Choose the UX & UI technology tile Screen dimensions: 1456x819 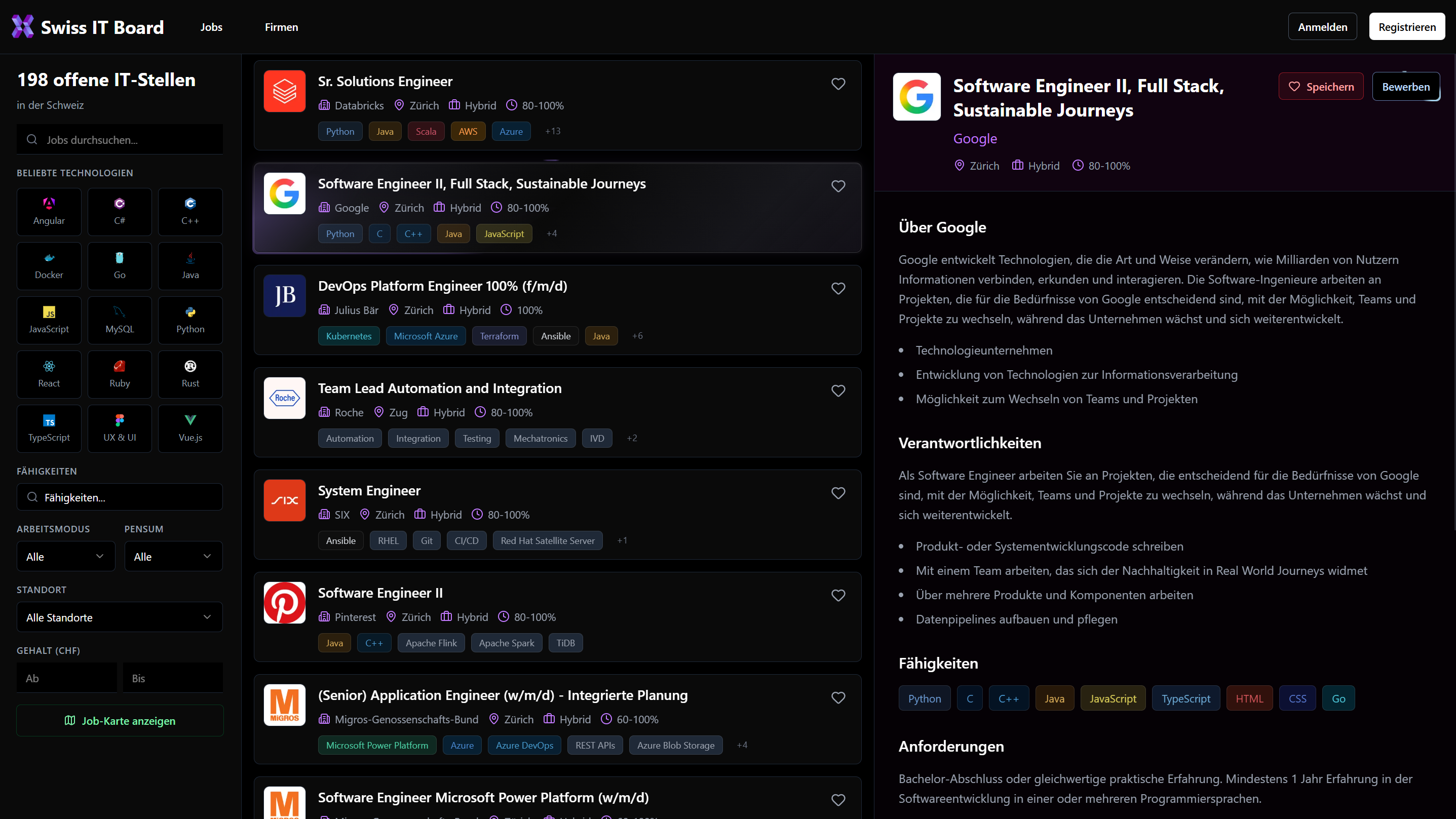click(120, 428)
